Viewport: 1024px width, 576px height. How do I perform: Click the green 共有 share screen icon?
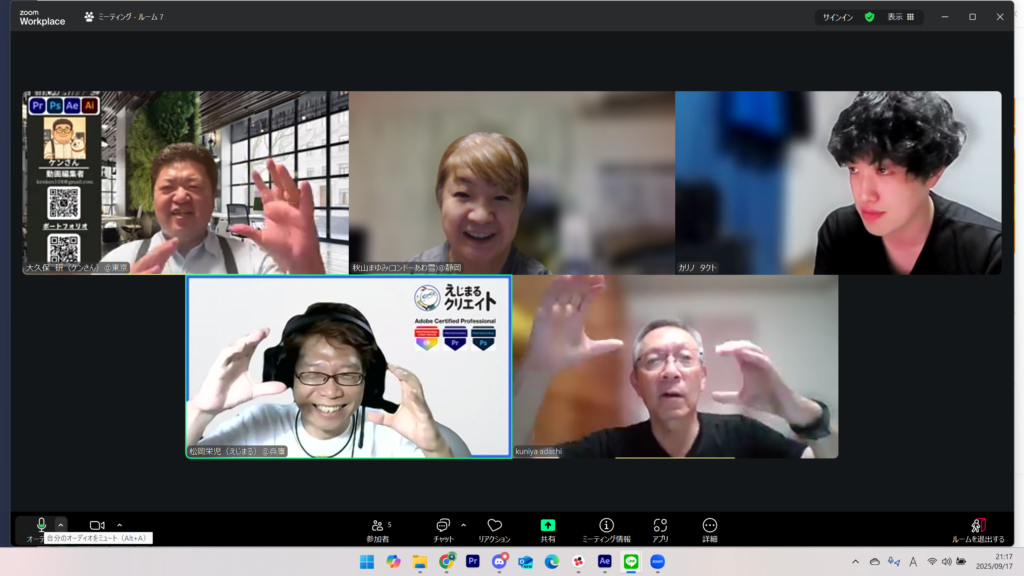548,529
